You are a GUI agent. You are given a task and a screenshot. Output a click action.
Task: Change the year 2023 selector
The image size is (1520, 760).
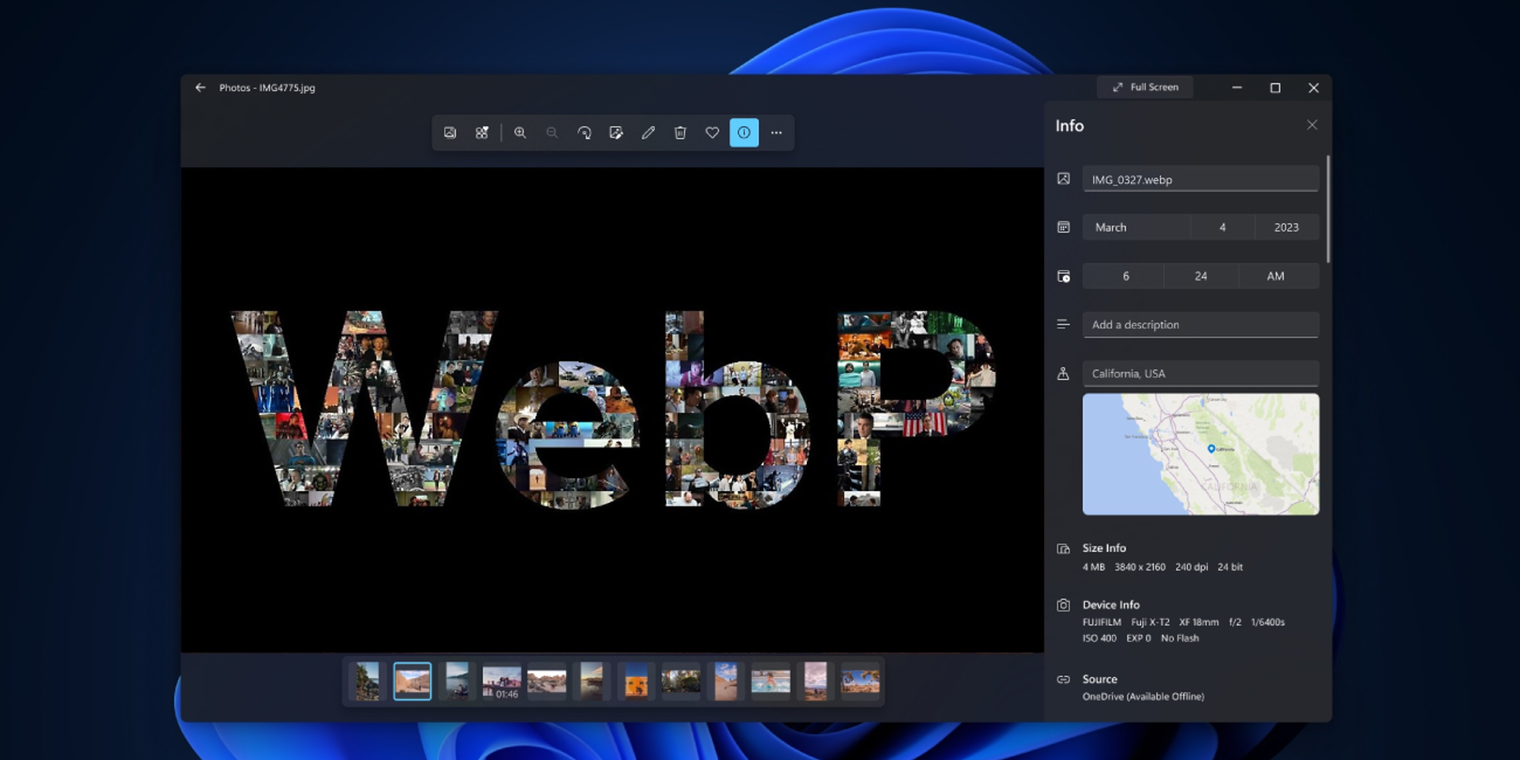coord(1286,227)
